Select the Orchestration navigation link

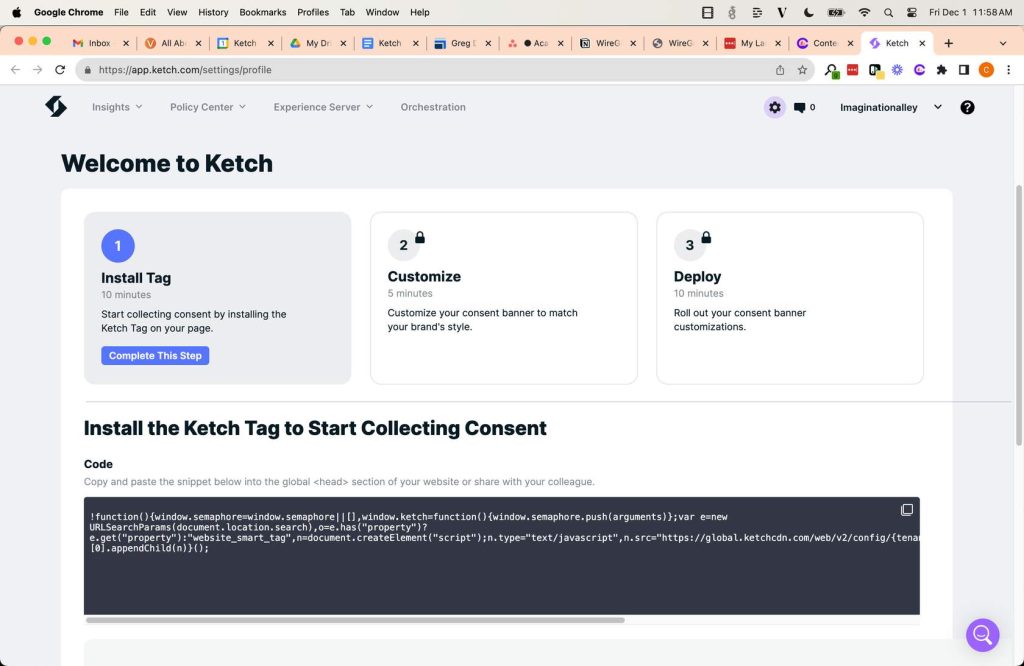tap(433, 107)
